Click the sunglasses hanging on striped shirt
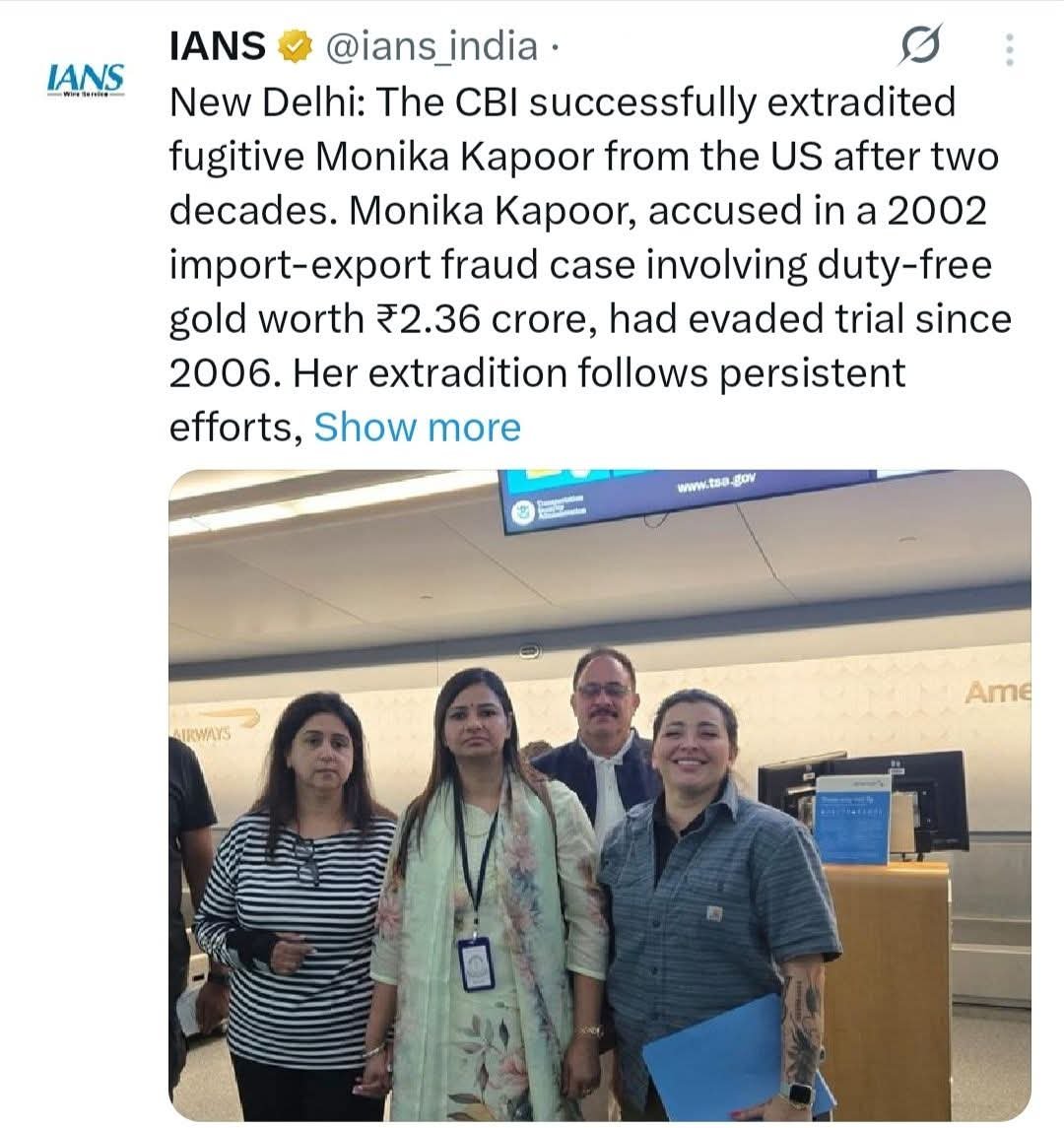This screenshot has height=1128, width=1064. pyautogui.click(x=306, y=862)
